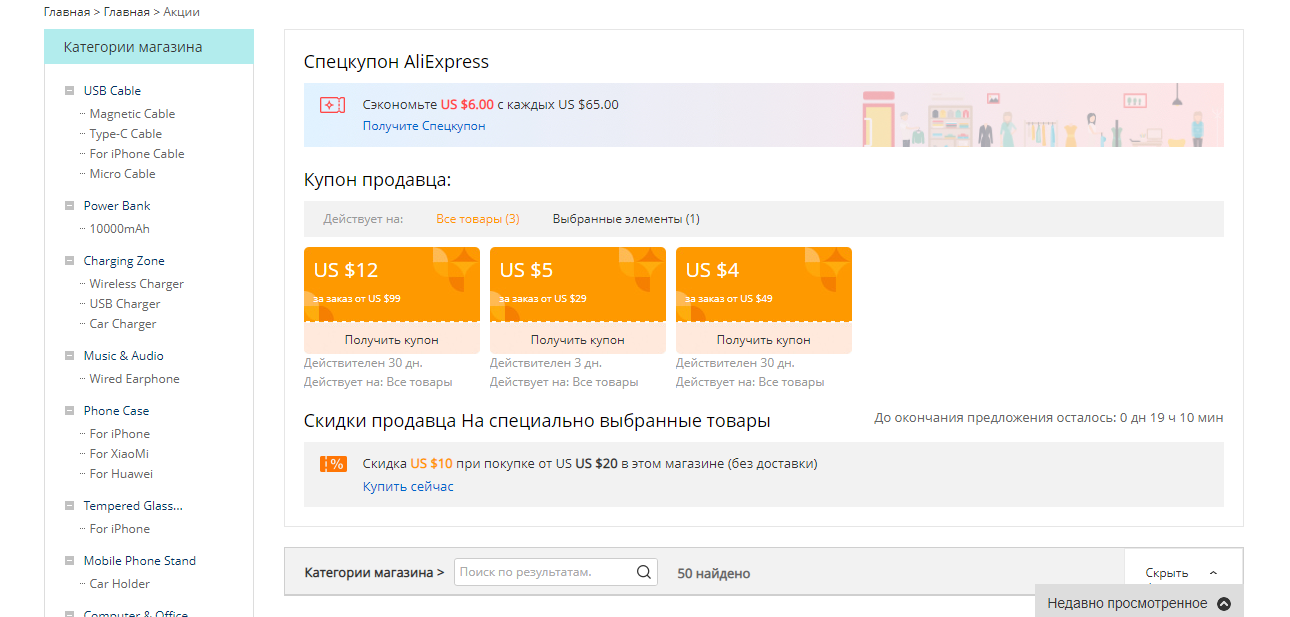The height and width of the screenshot is (617, 1290).
Task: Click the Charging Zone category link
Action: tap(124, 261)
